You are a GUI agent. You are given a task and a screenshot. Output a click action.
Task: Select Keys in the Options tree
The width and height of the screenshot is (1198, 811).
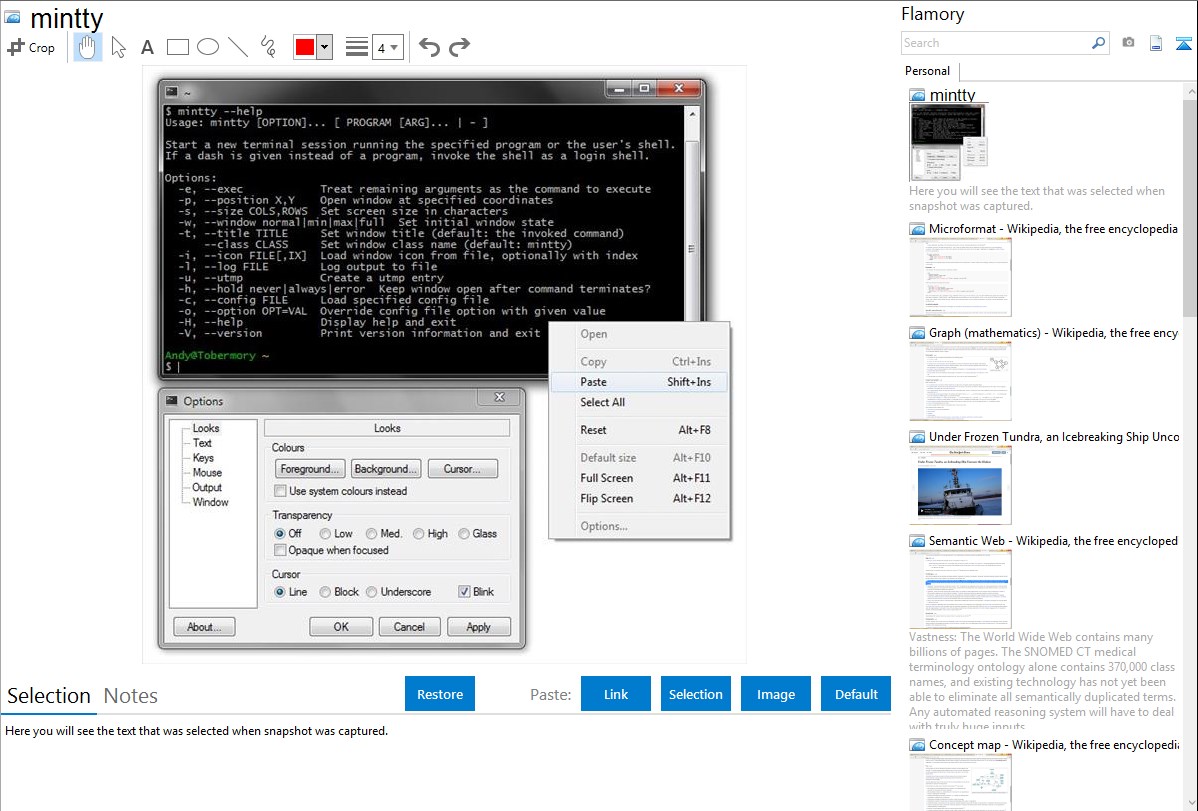coord(202,458)
